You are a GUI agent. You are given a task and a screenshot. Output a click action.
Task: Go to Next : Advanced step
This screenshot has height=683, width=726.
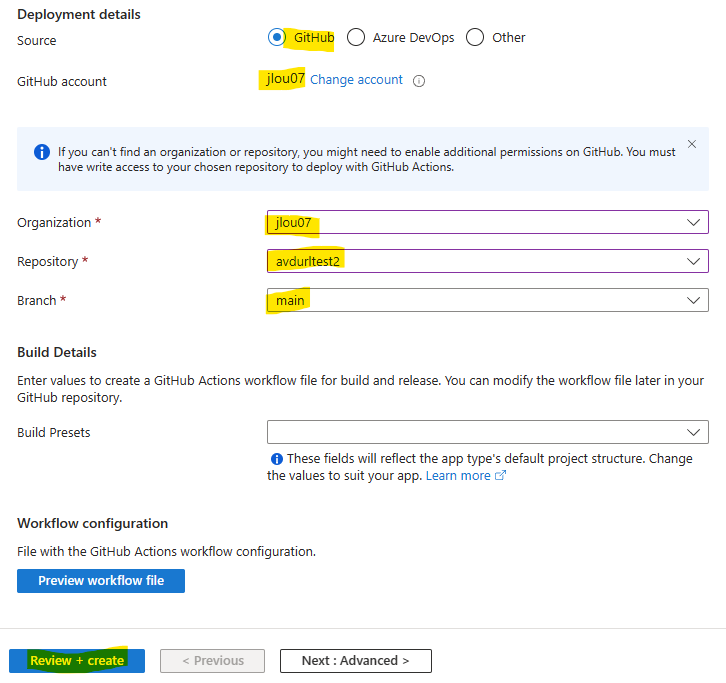(356, 661)
